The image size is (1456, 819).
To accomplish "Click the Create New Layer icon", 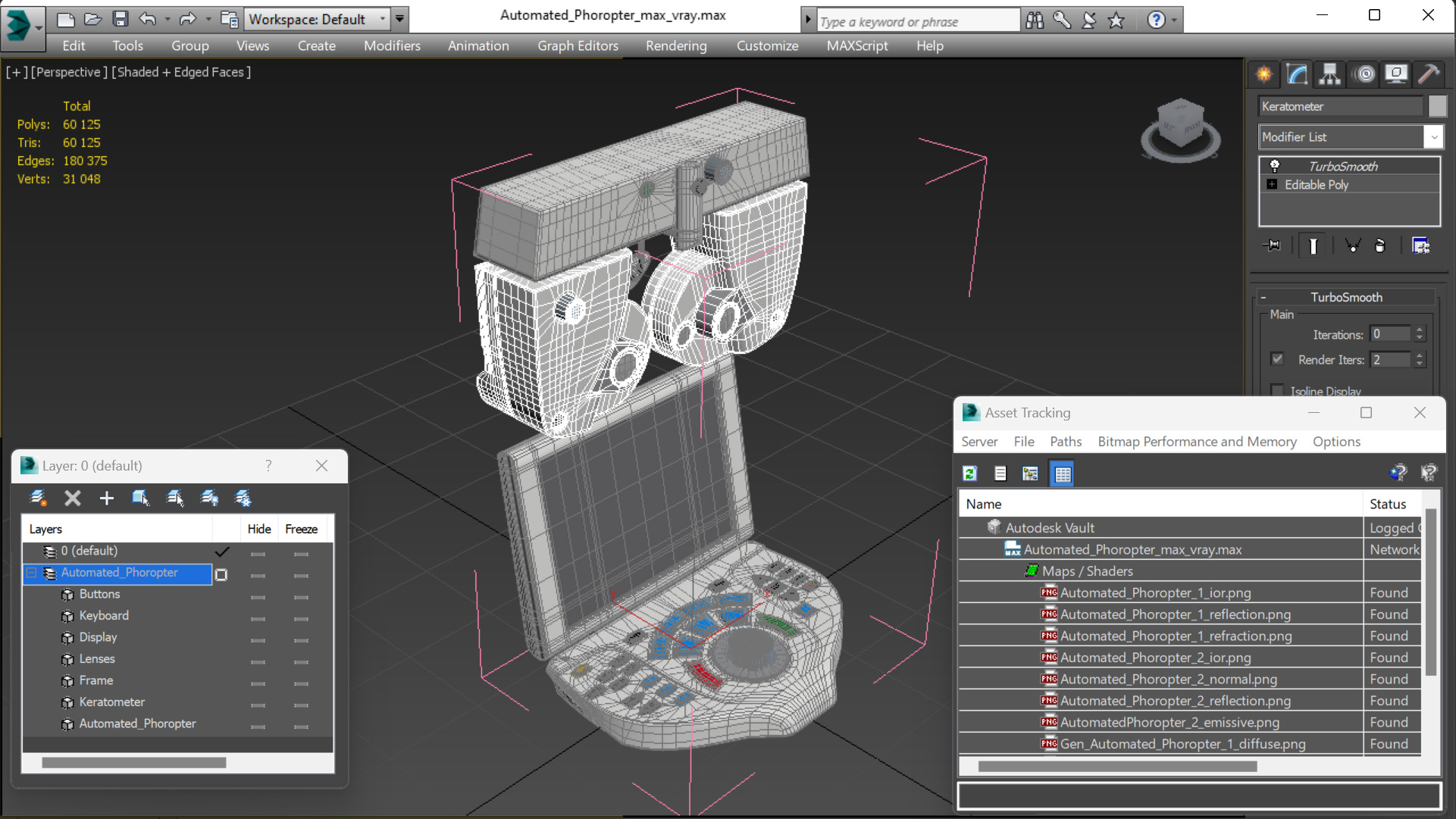I will click(x=38, y=498).
